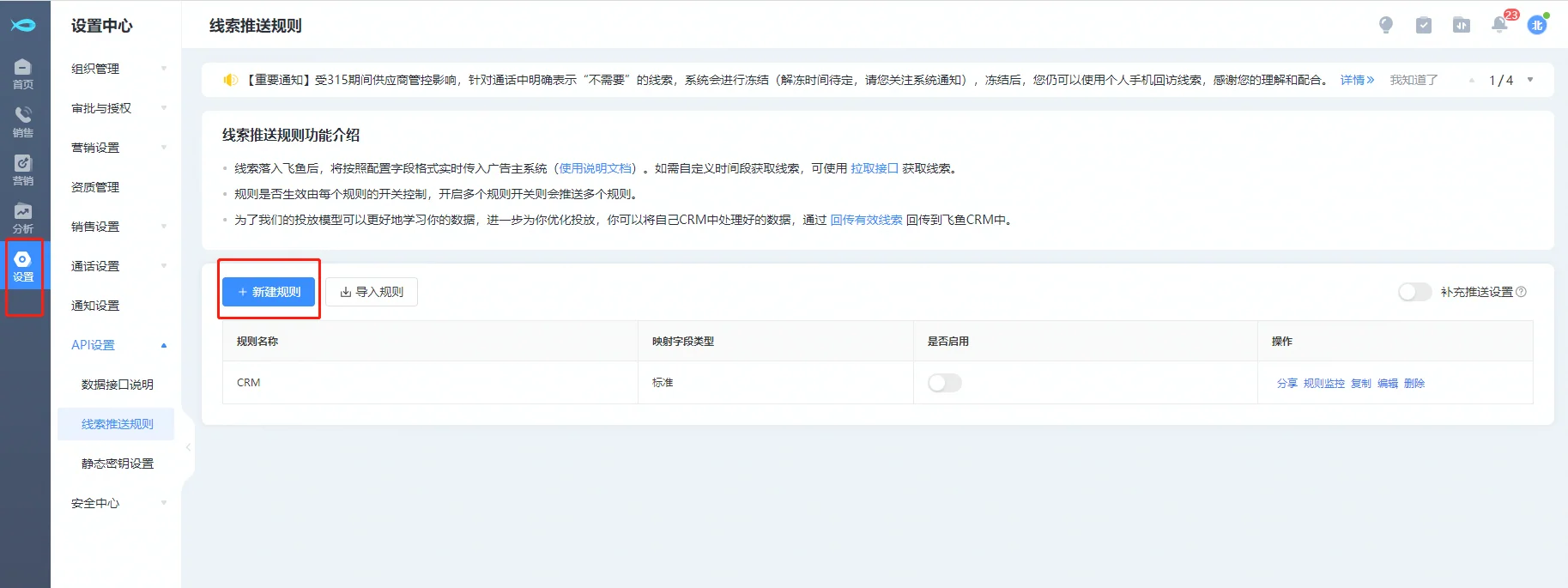Open the 设置 settings section

click(23, 266)
